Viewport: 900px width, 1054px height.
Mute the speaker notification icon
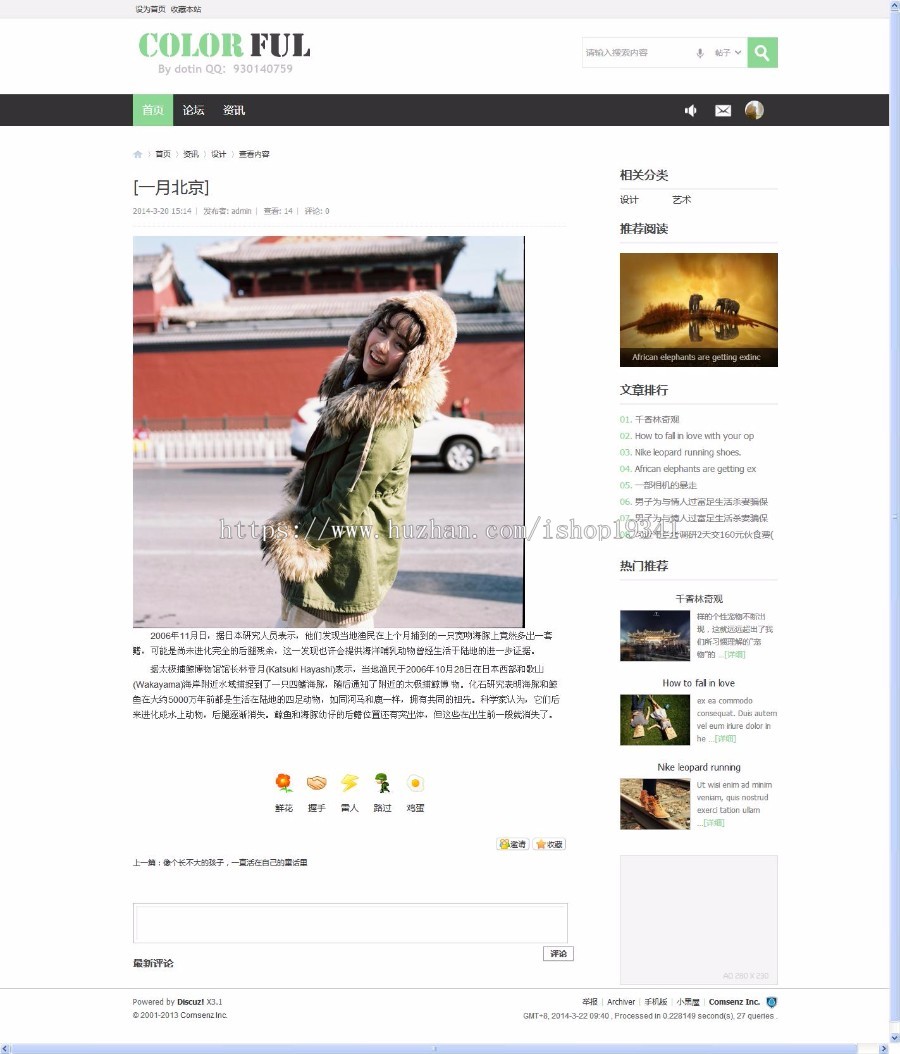[x=690, y=110]
